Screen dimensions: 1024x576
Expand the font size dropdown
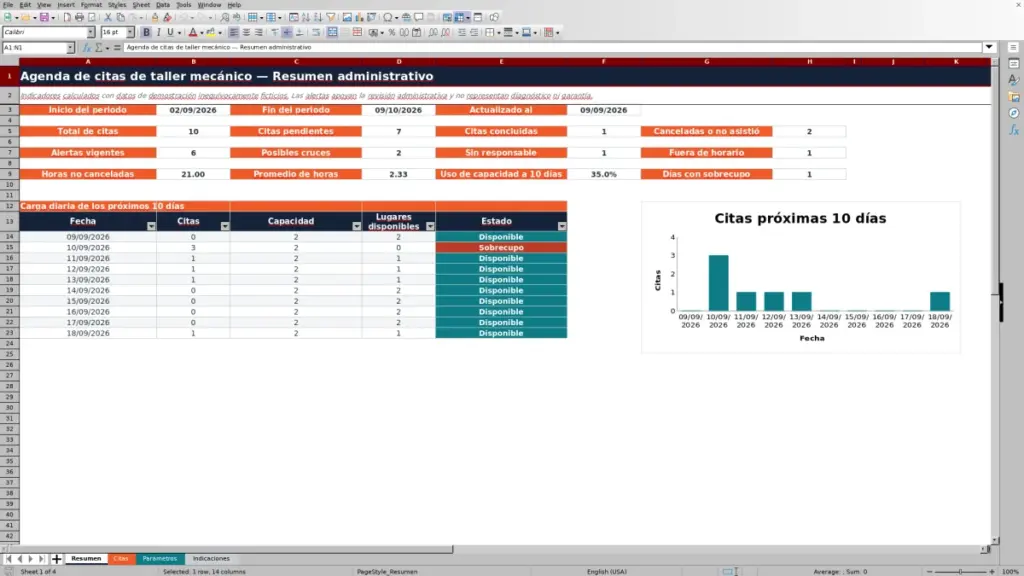point(130,33)
